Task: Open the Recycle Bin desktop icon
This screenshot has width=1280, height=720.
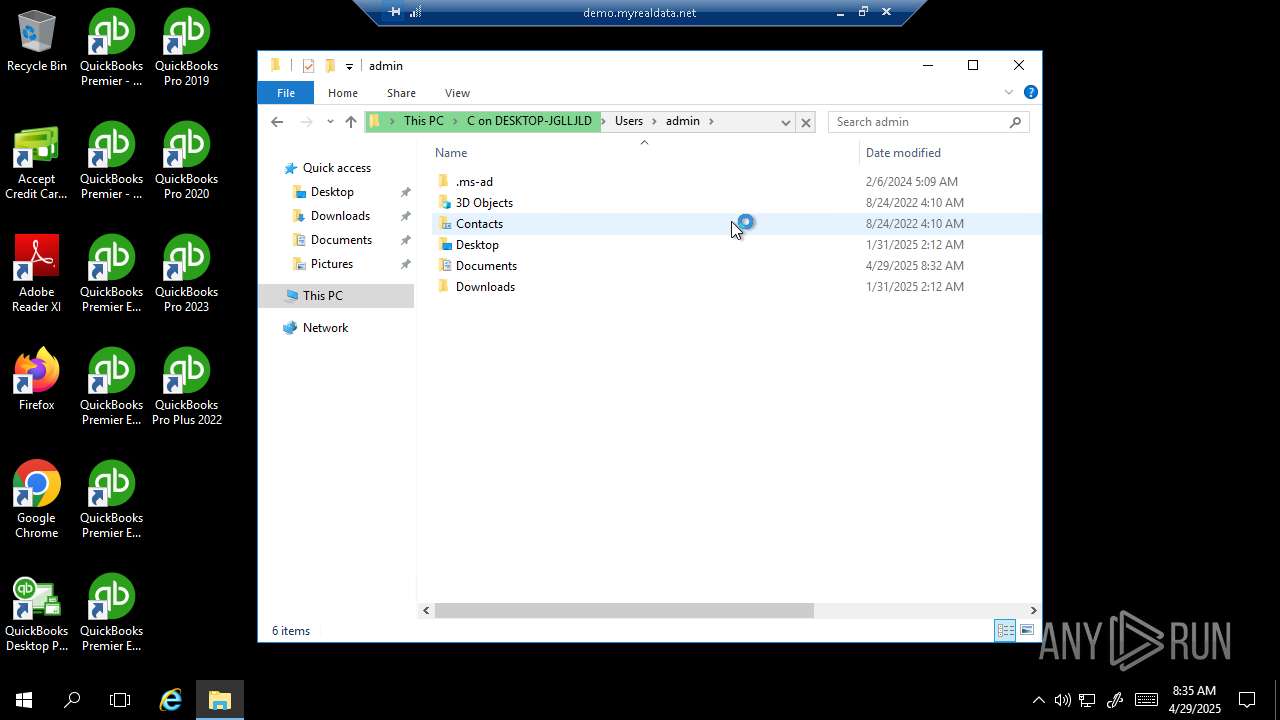Action: (x=37, y=42)
